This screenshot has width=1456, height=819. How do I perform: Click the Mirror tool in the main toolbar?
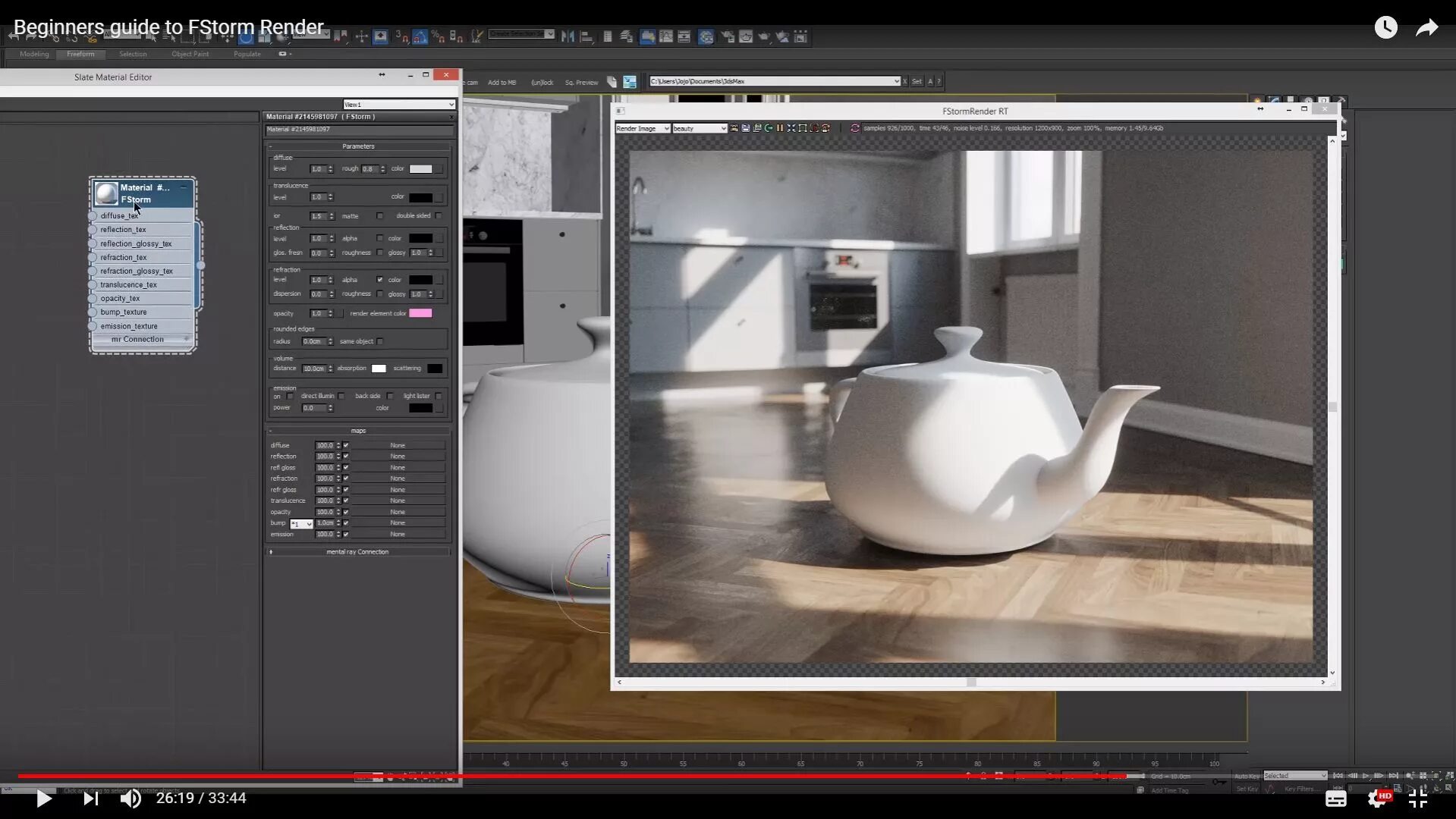coord(568,36)
